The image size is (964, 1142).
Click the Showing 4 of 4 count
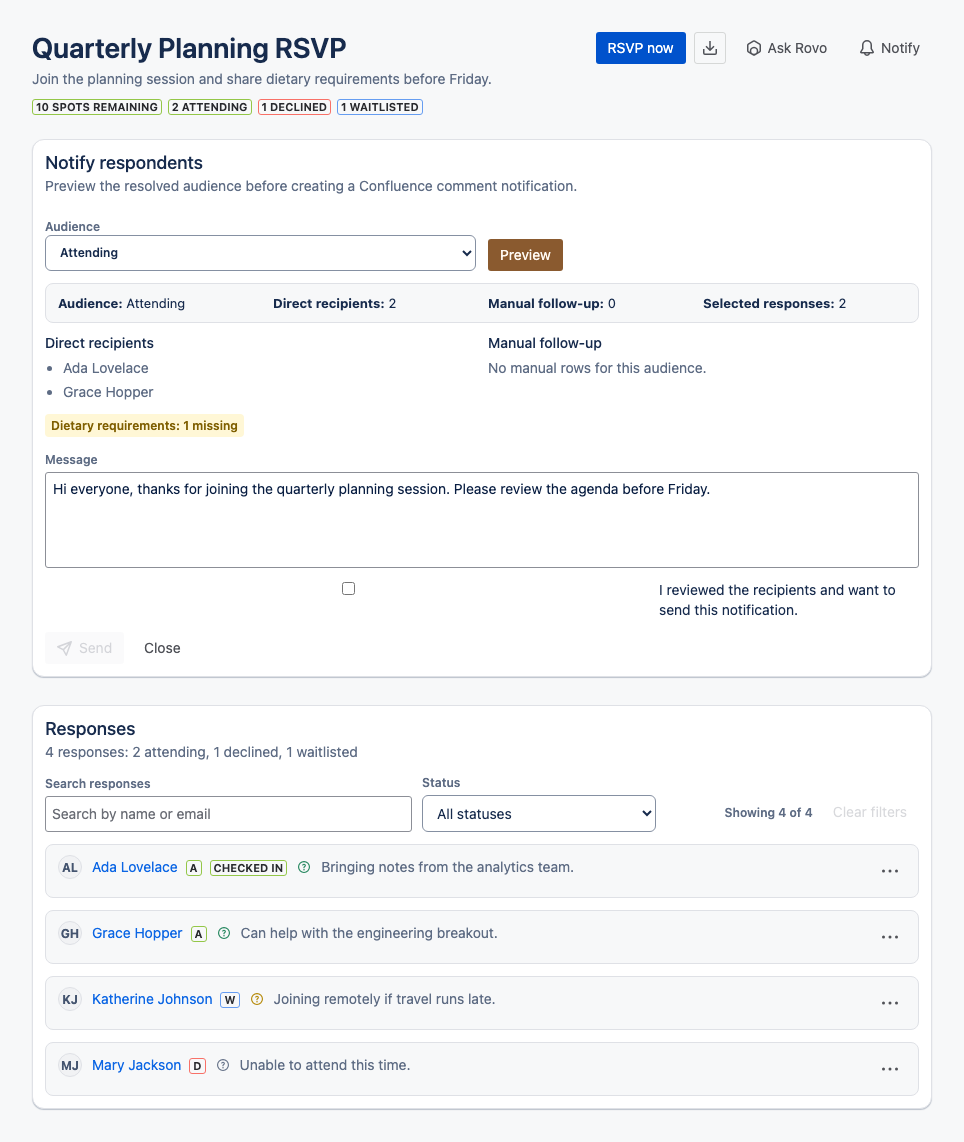[768, 812]
